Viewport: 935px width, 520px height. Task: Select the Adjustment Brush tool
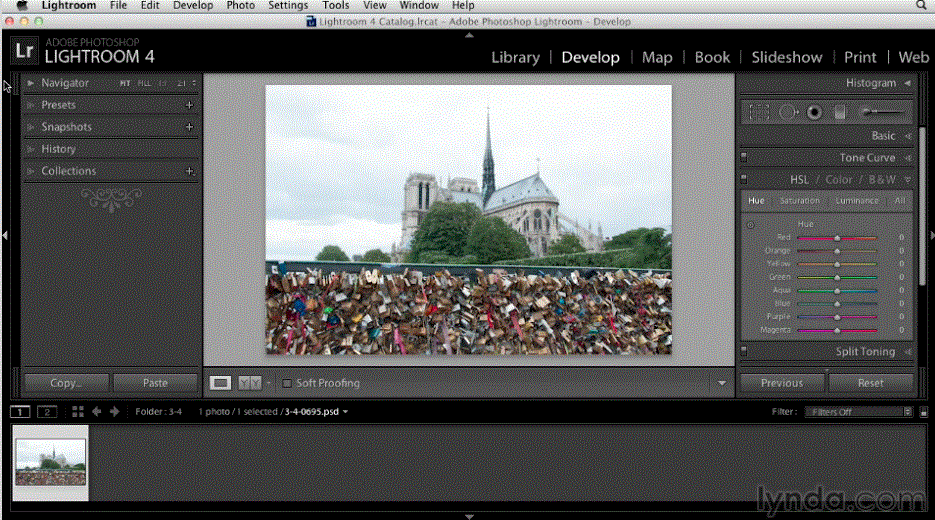pyautogui.click(x=883, y=112)
